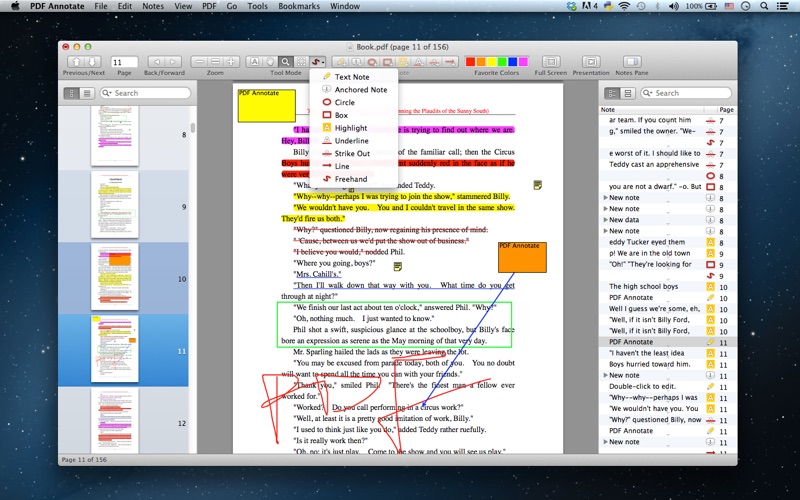Viewport: 800px width, 500px height.
Task: Choose Highlight from the dropdown menu
Action: [x=353, y=128]
